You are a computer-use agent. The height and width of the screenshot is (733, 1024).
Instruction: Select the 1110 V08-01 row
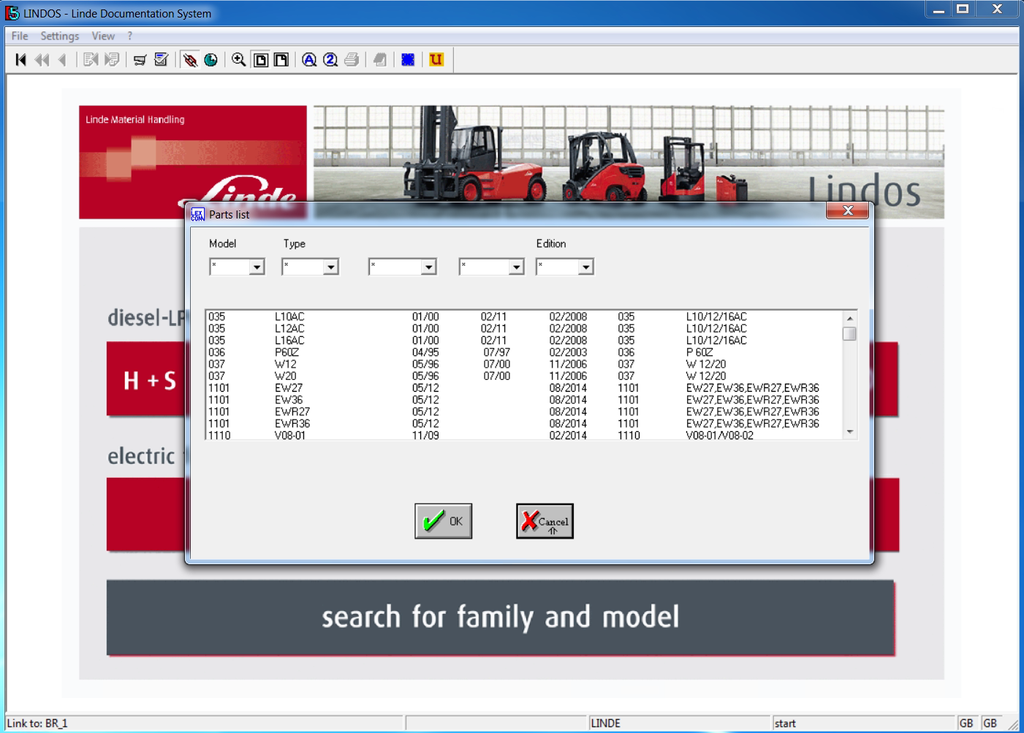524,435
